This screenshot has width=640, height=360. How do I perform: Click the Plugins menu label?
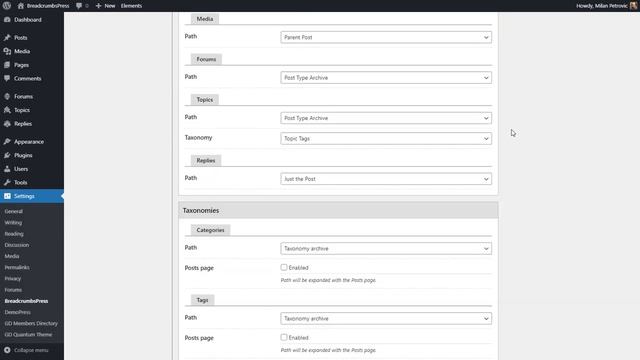click(x=23, y=155)
